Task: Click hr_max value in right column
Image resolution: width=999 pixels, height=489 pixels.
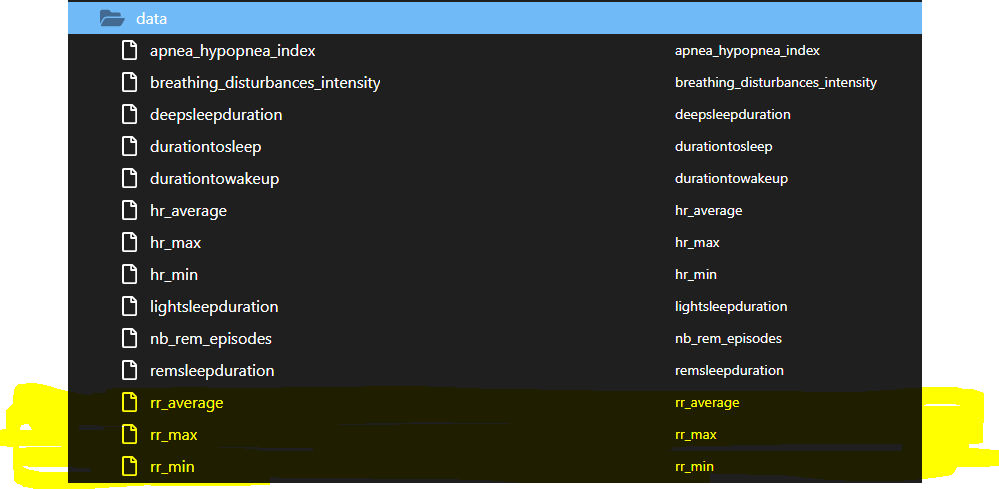Action: pos(697,243)
